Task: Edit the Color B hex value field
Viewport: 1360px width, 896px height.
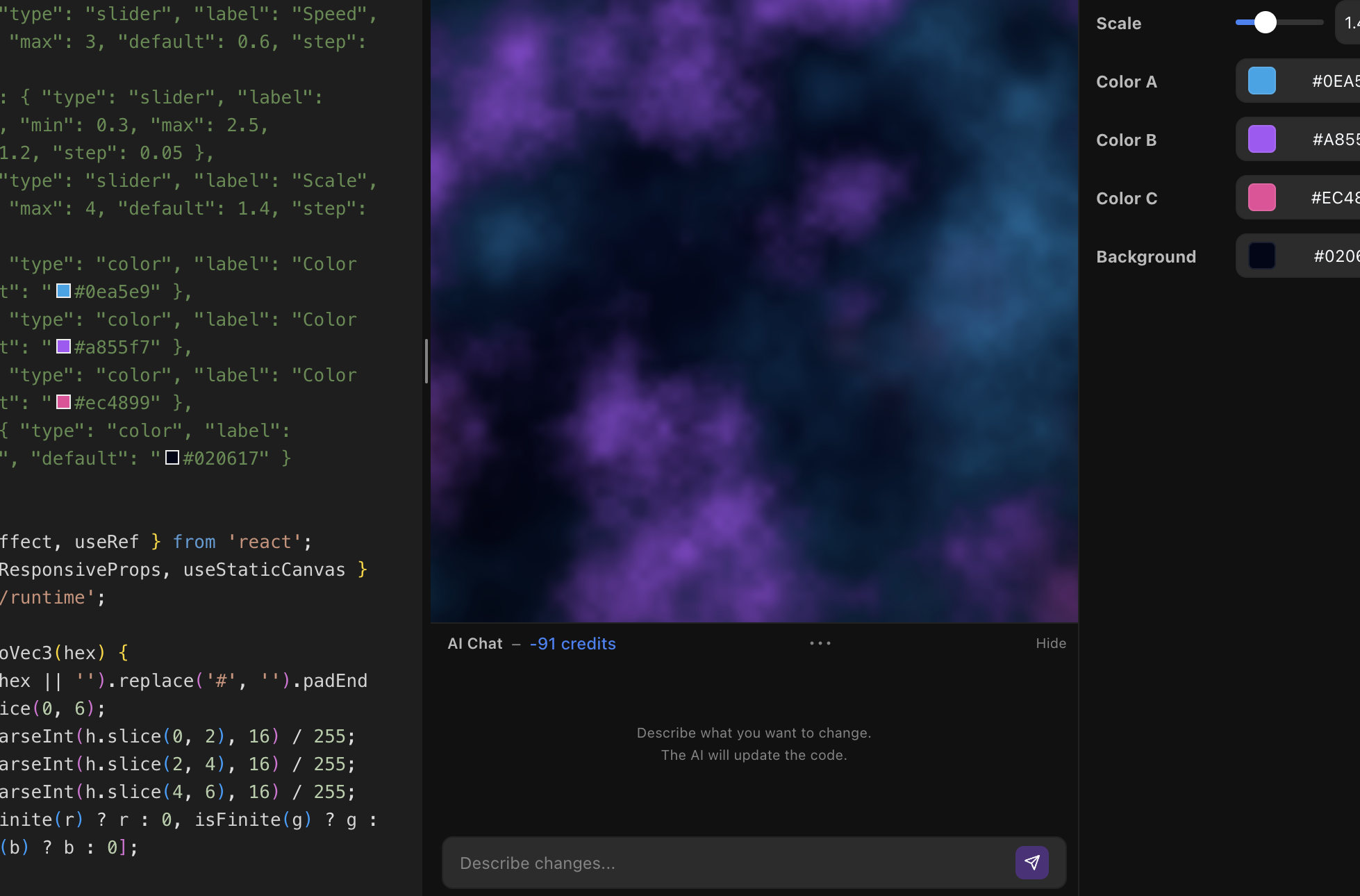Action: click(1335, 140)
